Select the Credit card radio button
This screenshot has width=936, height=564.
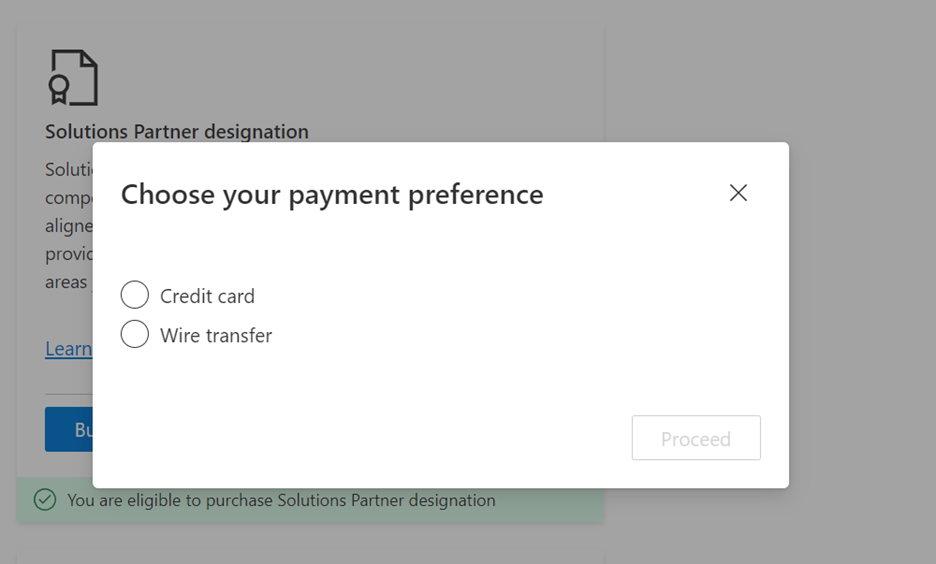pos(135,295)
